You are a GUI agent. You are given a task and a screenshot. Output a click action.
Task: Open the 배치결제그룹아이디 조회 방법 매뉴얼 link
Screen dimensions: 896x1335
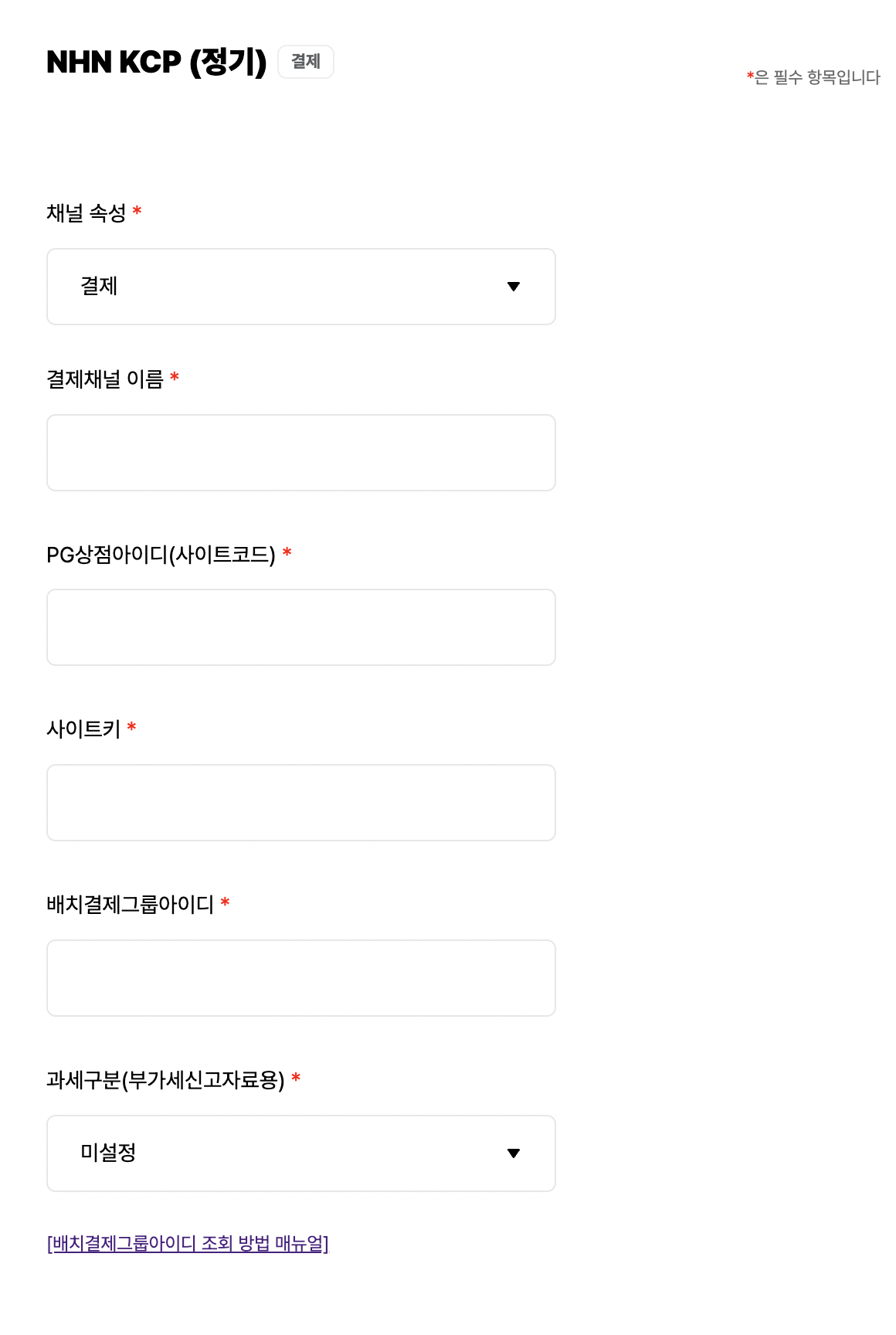(x=188, y=1243)
